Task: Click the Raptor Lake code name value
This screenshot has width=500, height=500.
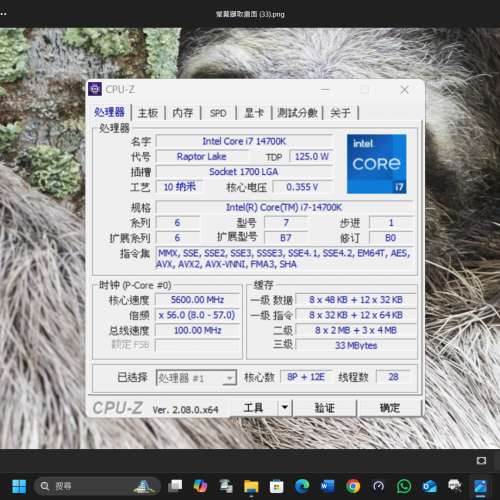Action: [x=202, y=157]
